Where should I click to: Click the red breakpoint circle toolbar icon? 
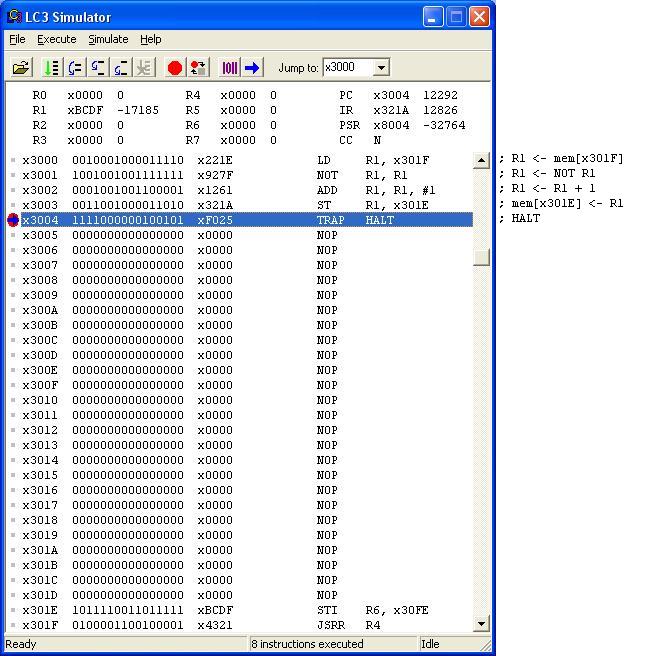[175, 68]
